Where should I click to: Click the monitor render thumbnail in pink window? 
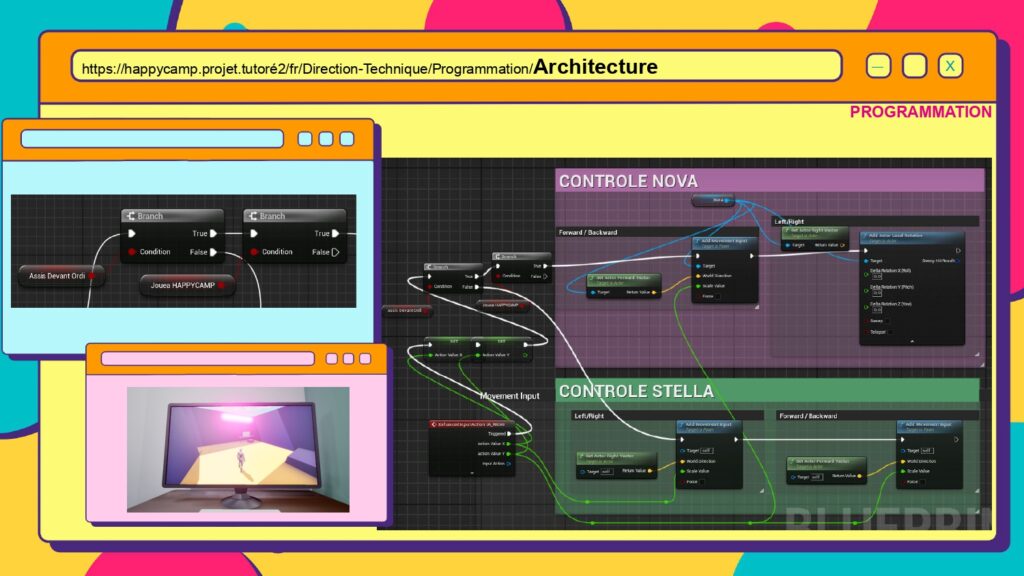pyautogui.click(x=238, y=449)
